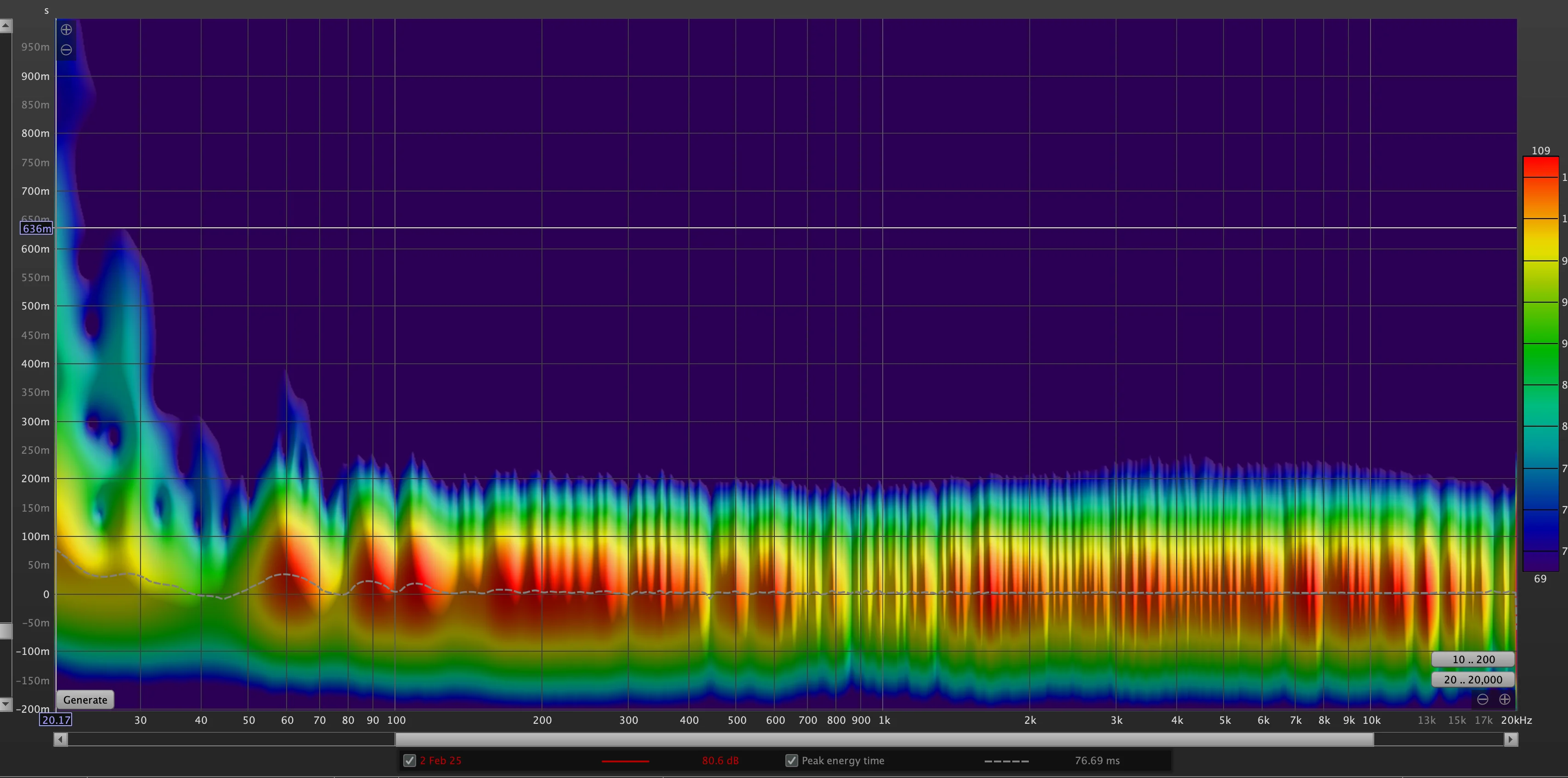1568x778 pixels.
Task: Zoom in the vertical time axis
Action: point(66,29)
